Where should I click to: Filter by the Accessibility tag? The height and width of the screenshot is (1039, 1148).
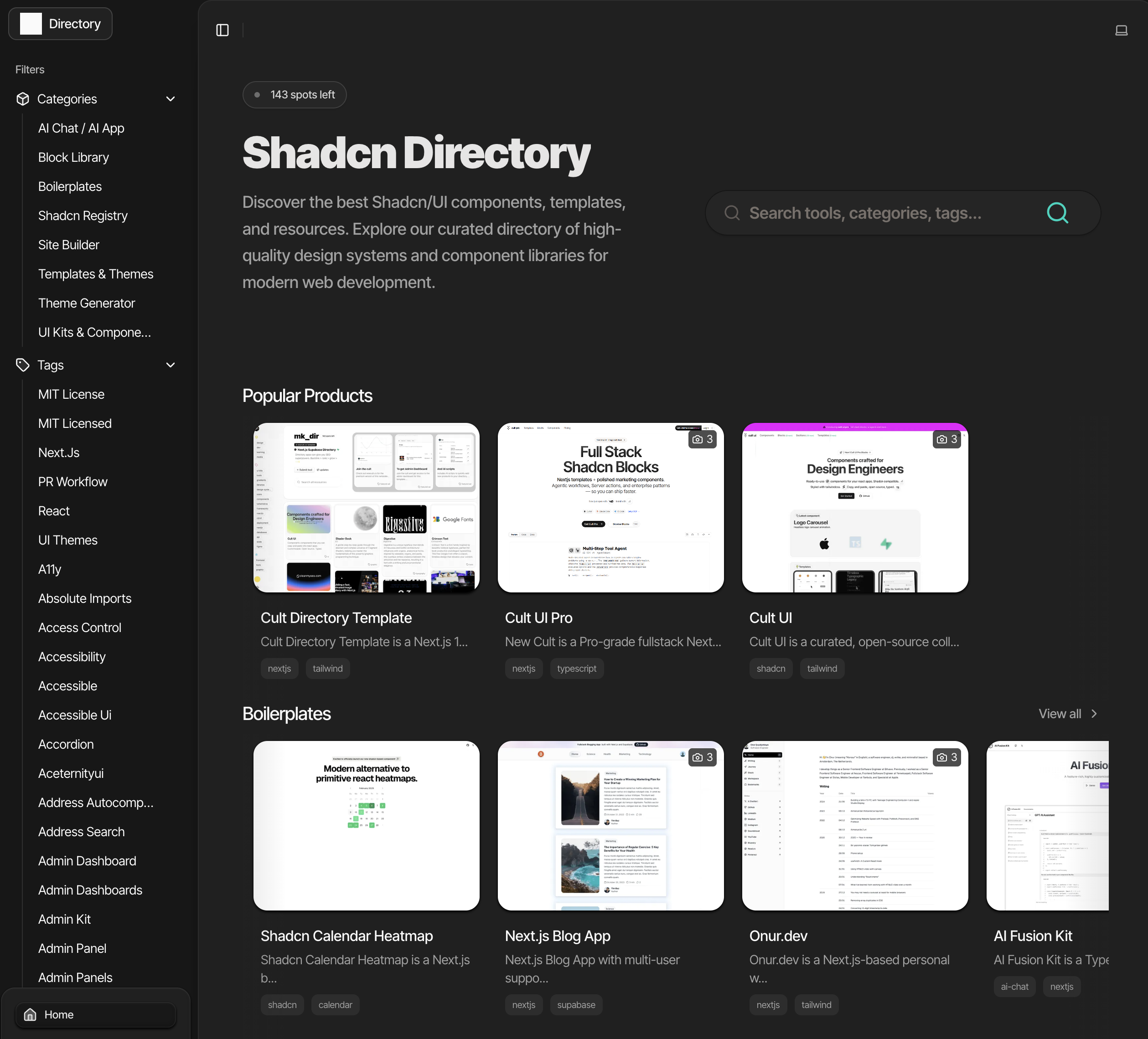click(x=72, y=657)
